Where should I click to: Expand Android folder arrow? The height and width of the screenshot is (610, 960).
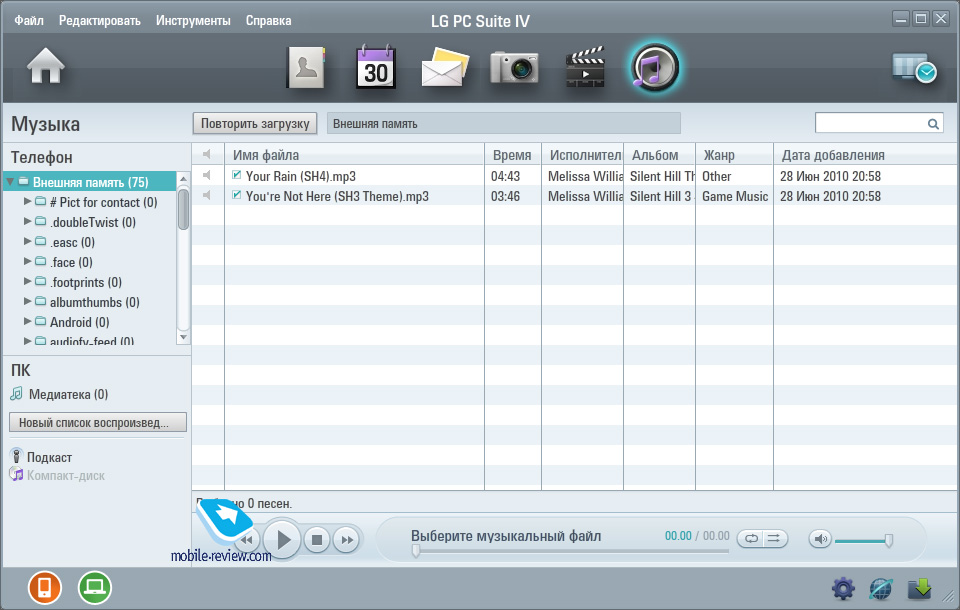(27, 321)
